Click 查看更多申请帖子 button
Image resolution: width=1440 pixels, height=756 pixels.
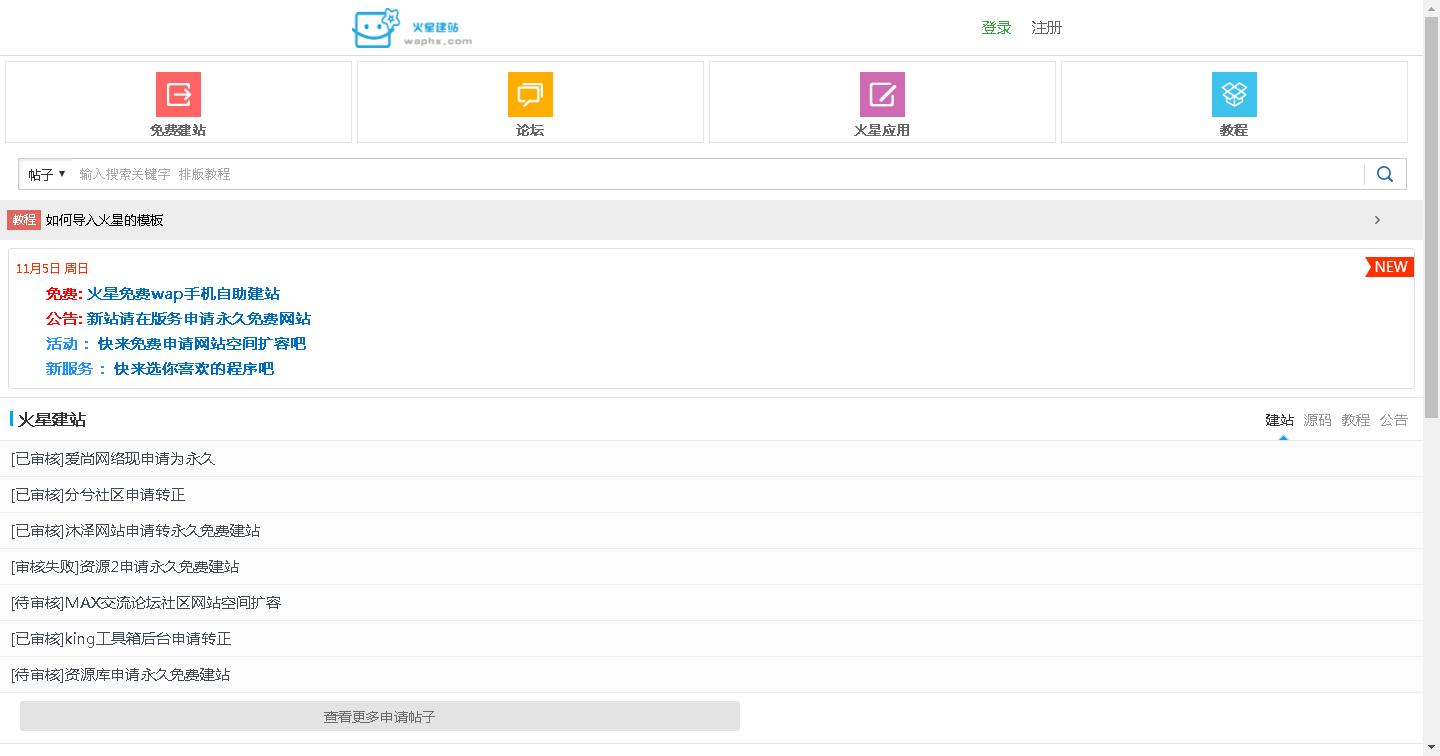[x=380, y=716]
